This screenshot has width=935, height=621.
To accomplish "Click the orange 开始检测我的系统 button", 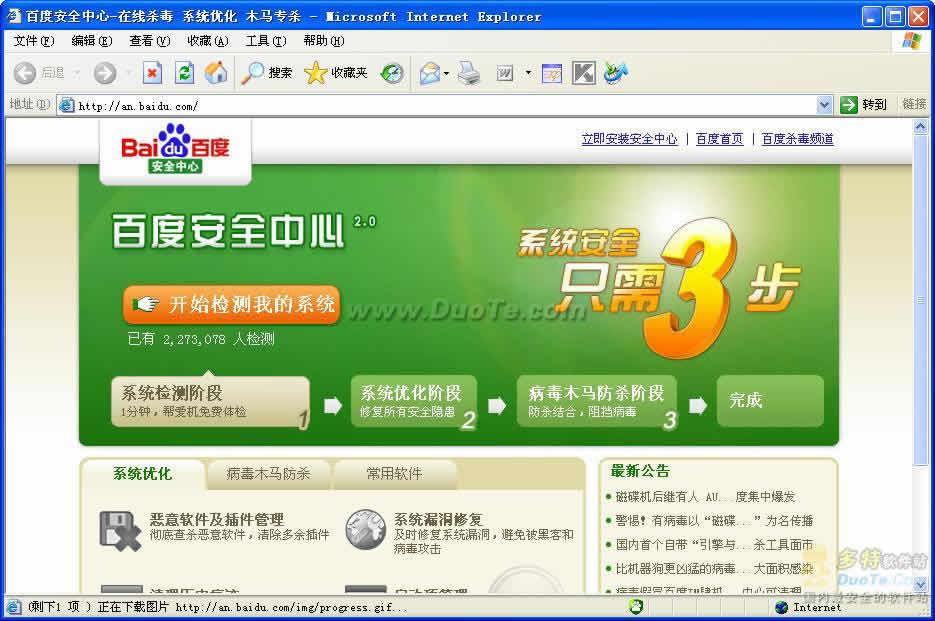I will click(x=231, y=304).
